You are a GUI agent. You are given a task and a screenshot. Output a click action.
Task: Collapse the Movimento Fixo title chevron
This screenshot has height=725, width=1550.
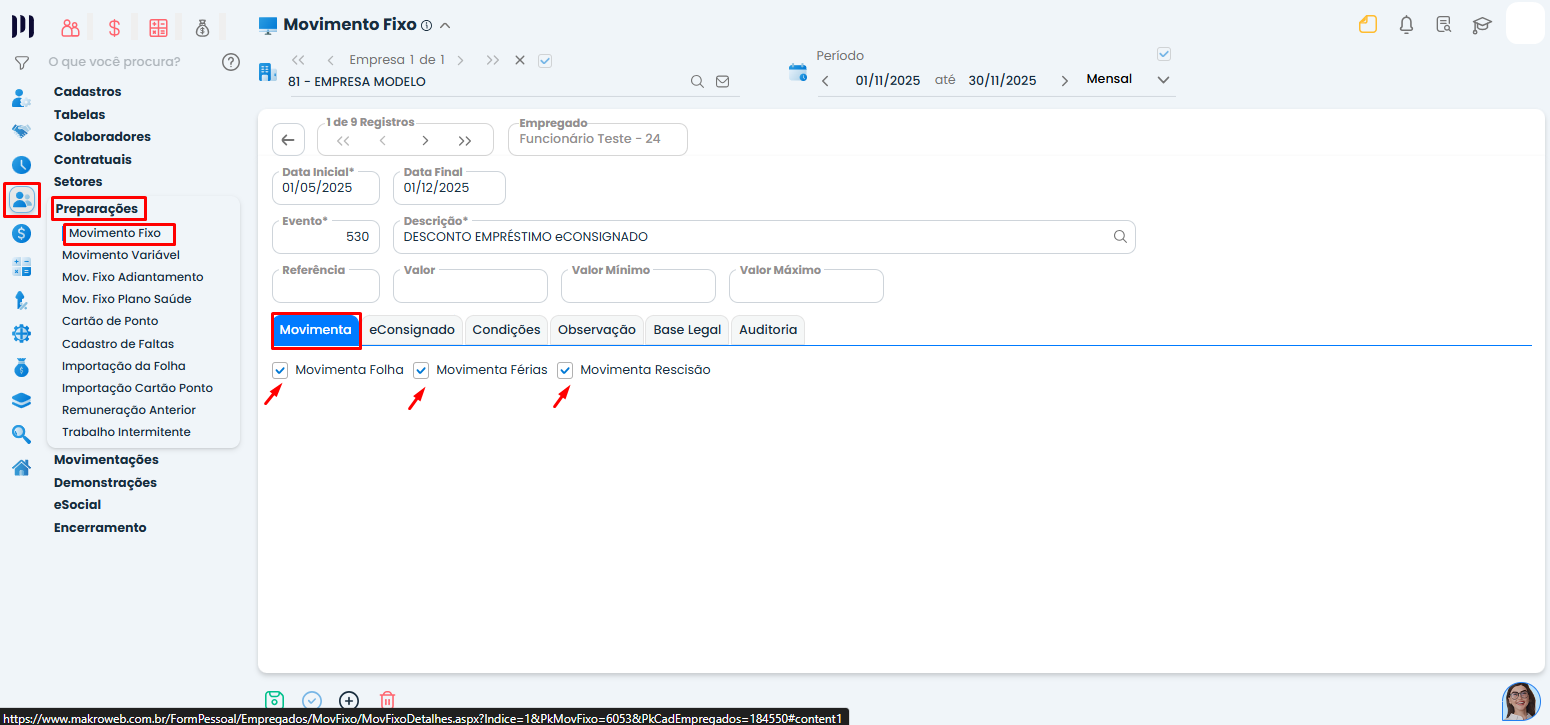(x=445, y=25)
